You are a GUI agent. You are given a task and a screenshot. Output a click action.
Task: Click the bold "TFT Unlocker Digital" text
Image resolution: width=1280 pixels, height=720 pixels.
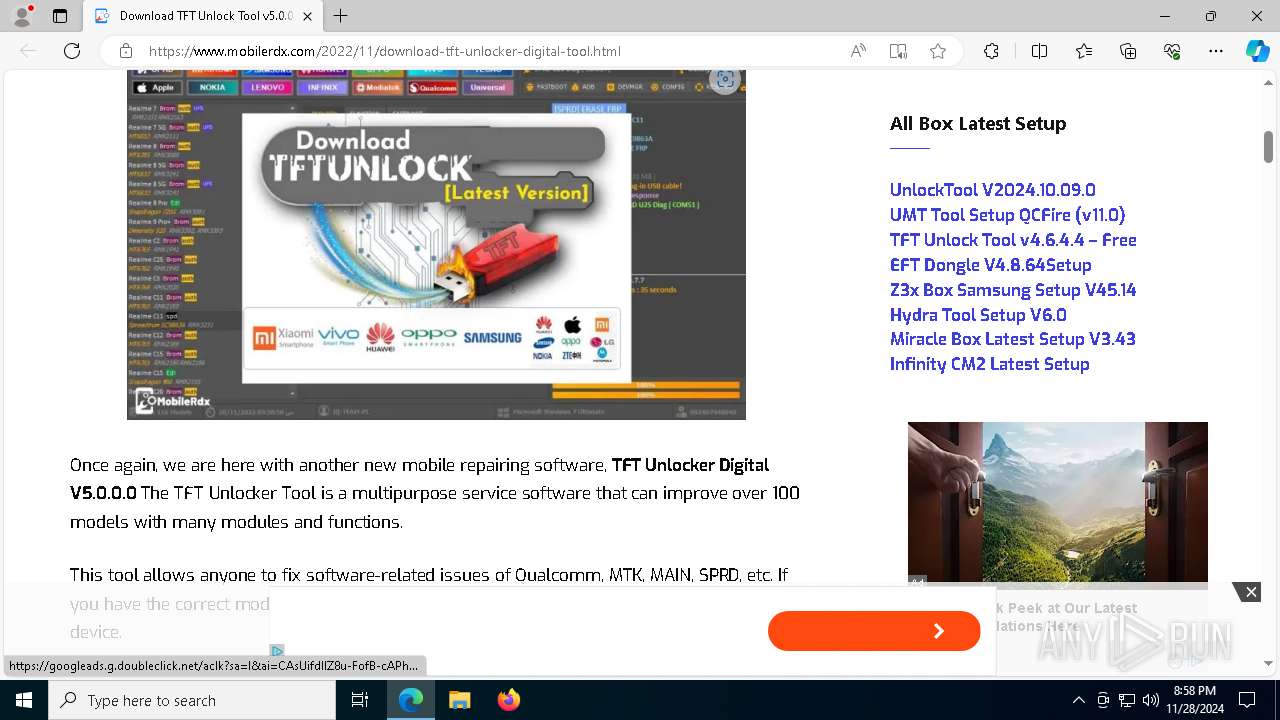click(690, 465)
